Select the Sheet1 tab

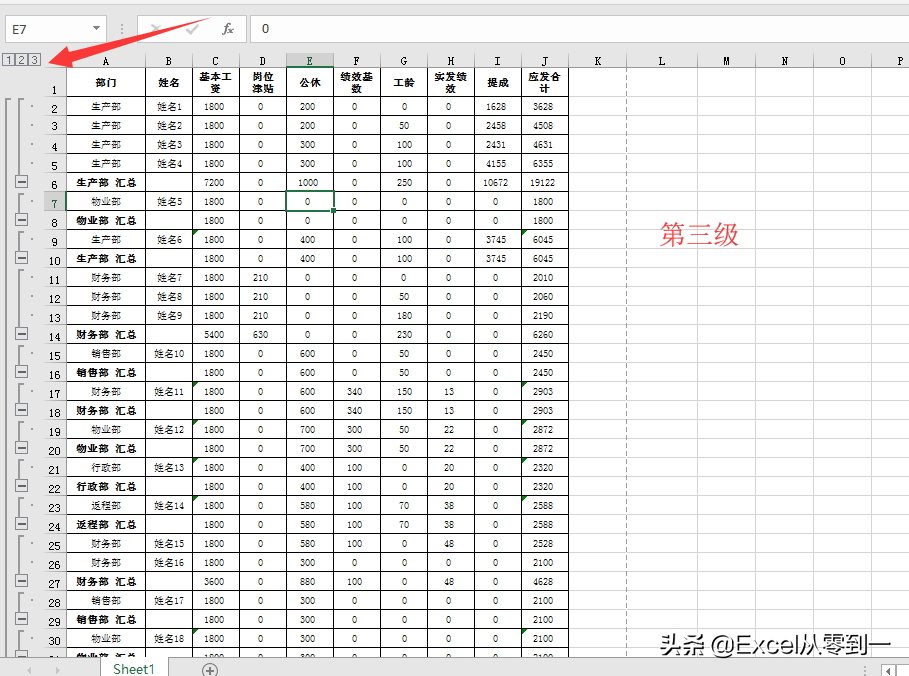[134, 668]
